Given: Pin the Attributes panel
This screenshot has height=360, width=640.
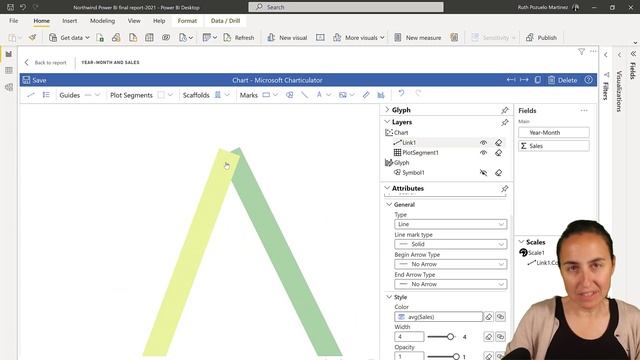Looking at the screenshot, I should [505, 188].
